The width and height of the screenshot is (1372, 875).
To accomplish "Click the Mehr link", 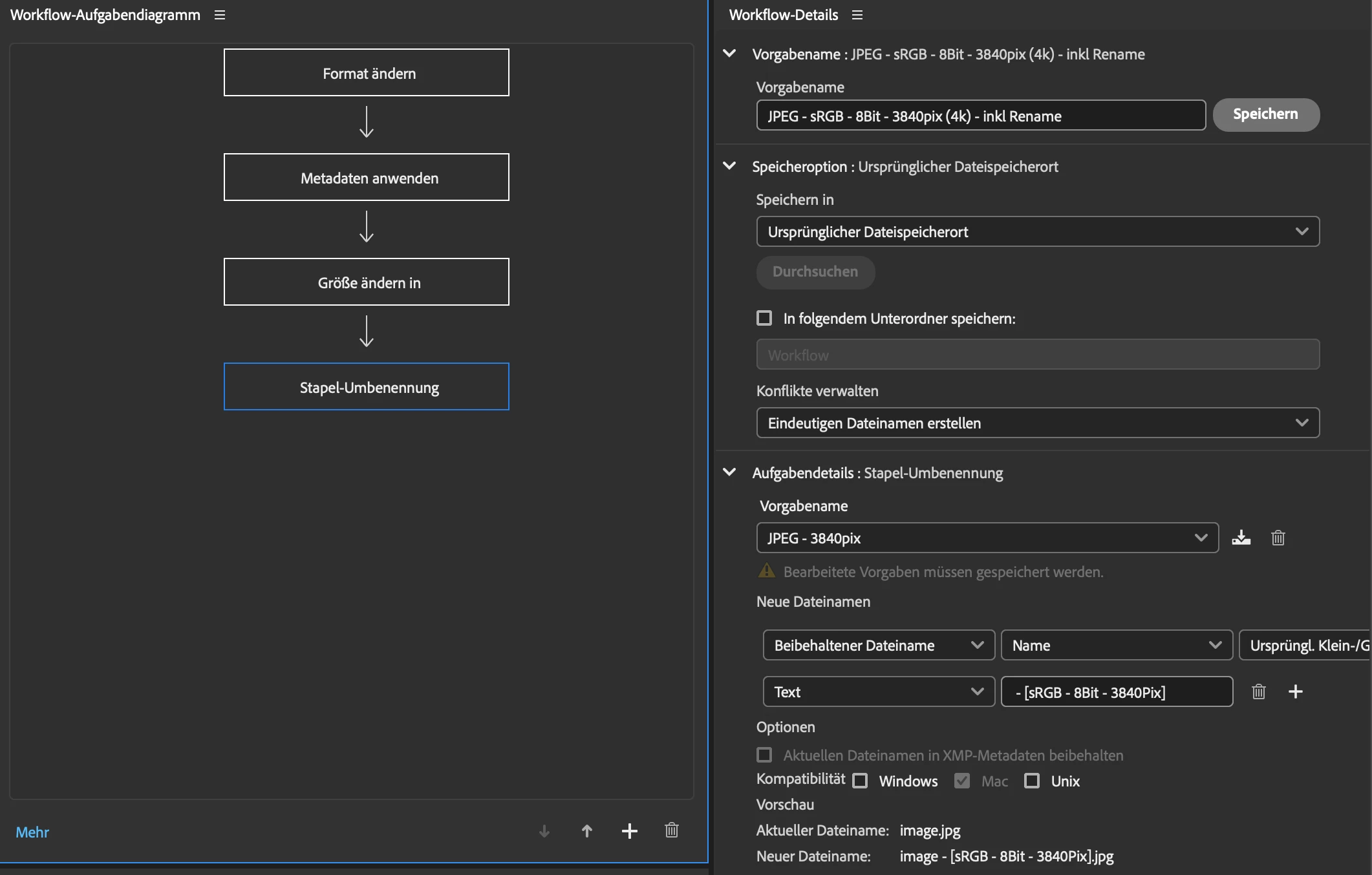I will click(x=32, y=832).
